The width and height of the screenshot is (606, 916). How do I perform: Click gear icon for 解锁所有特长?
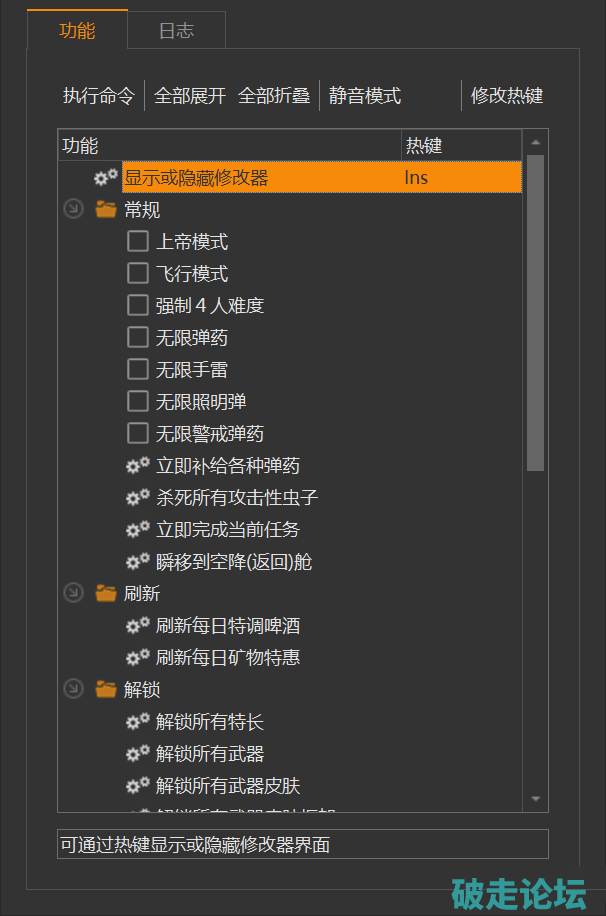137,722
